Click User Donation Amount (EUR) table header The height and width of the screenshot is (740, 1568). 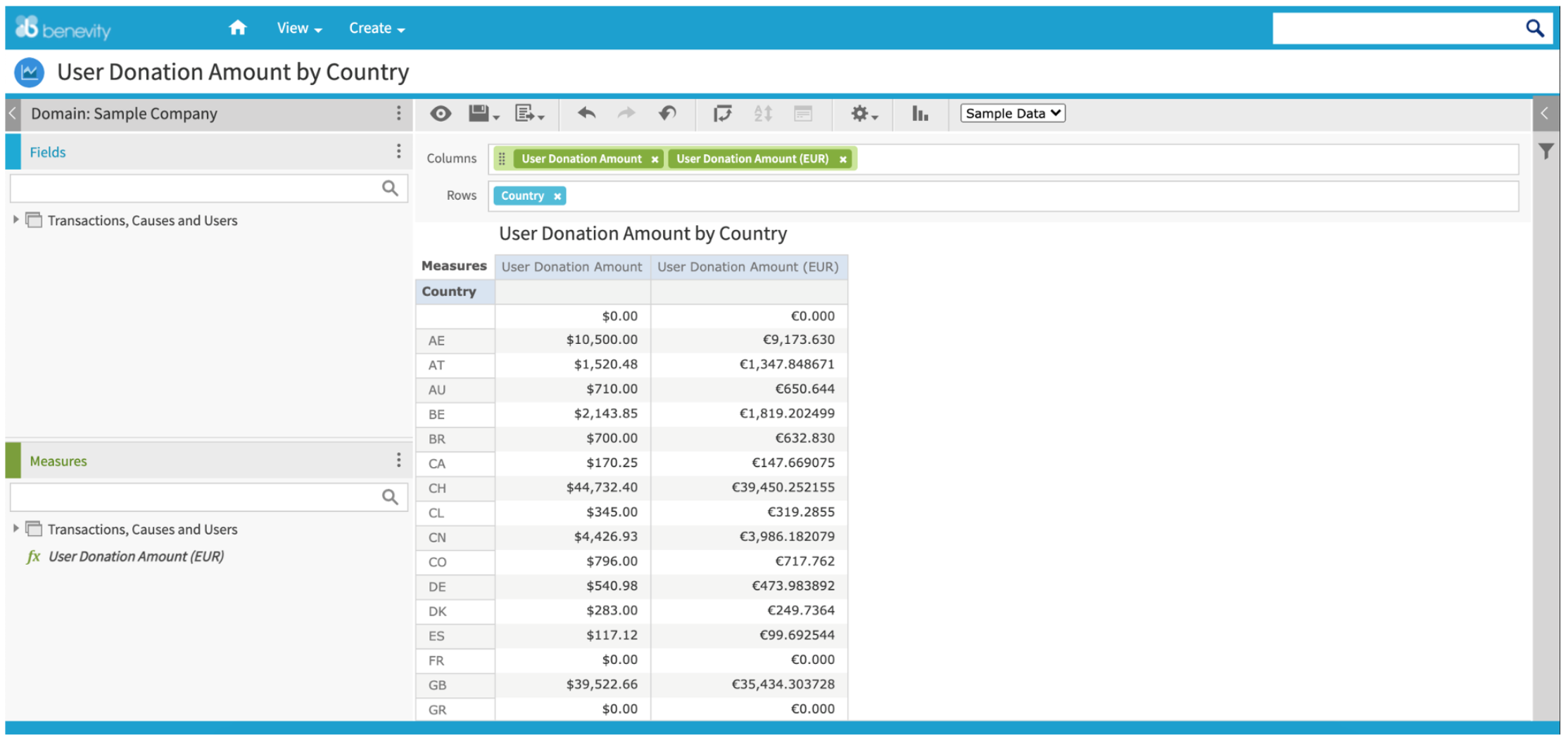click(748, 267)
